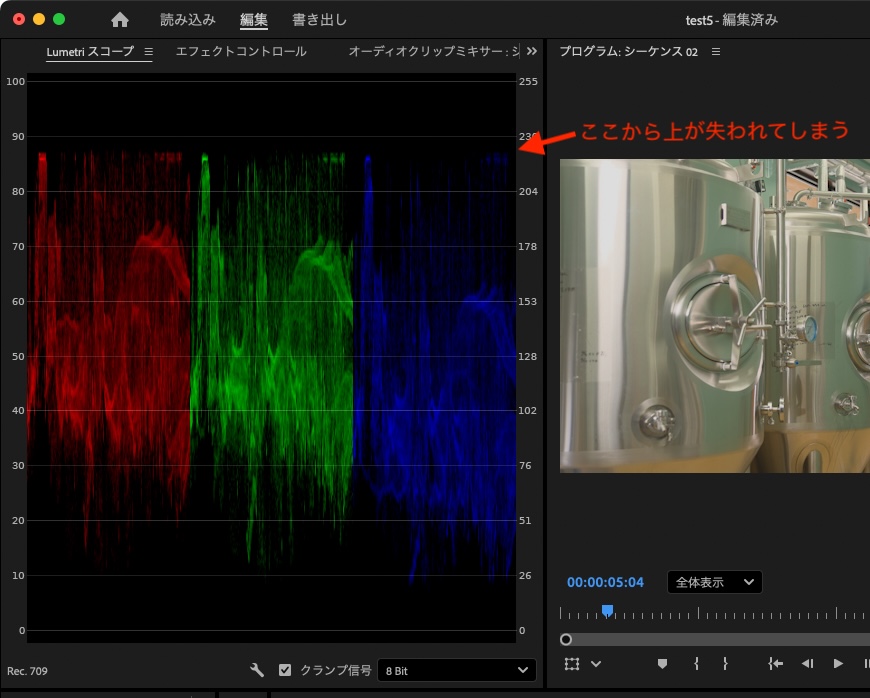Image resolution: width=870 pixels, height=698 pixels.
Task: Select the 書き出し workspace tab
Action: [319, 19]
